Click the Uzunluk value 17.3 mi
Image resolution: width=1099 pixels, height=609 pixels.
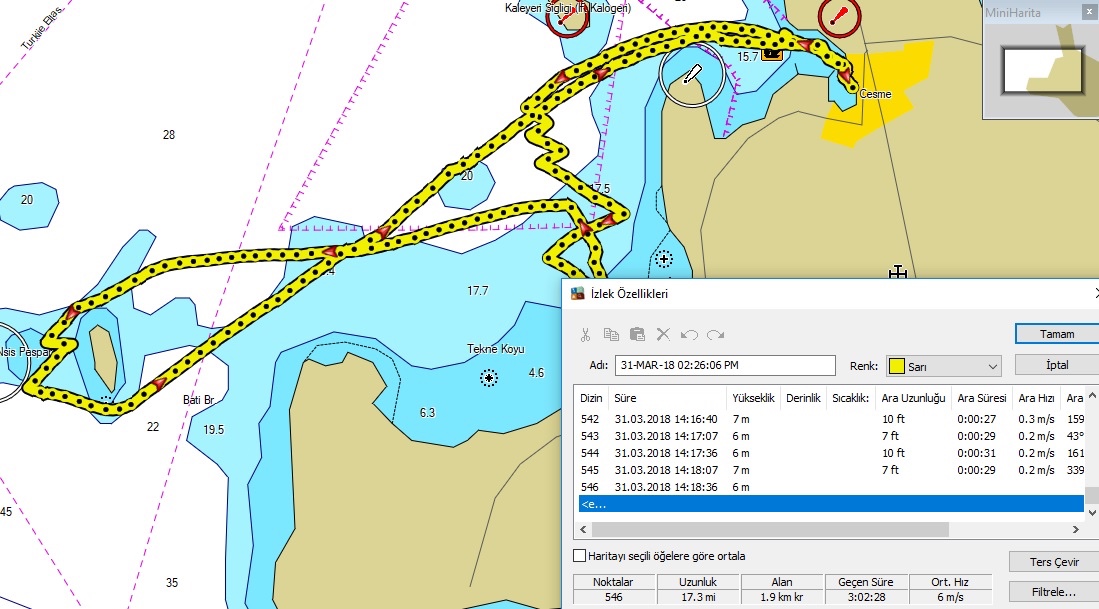pos(698,597)
